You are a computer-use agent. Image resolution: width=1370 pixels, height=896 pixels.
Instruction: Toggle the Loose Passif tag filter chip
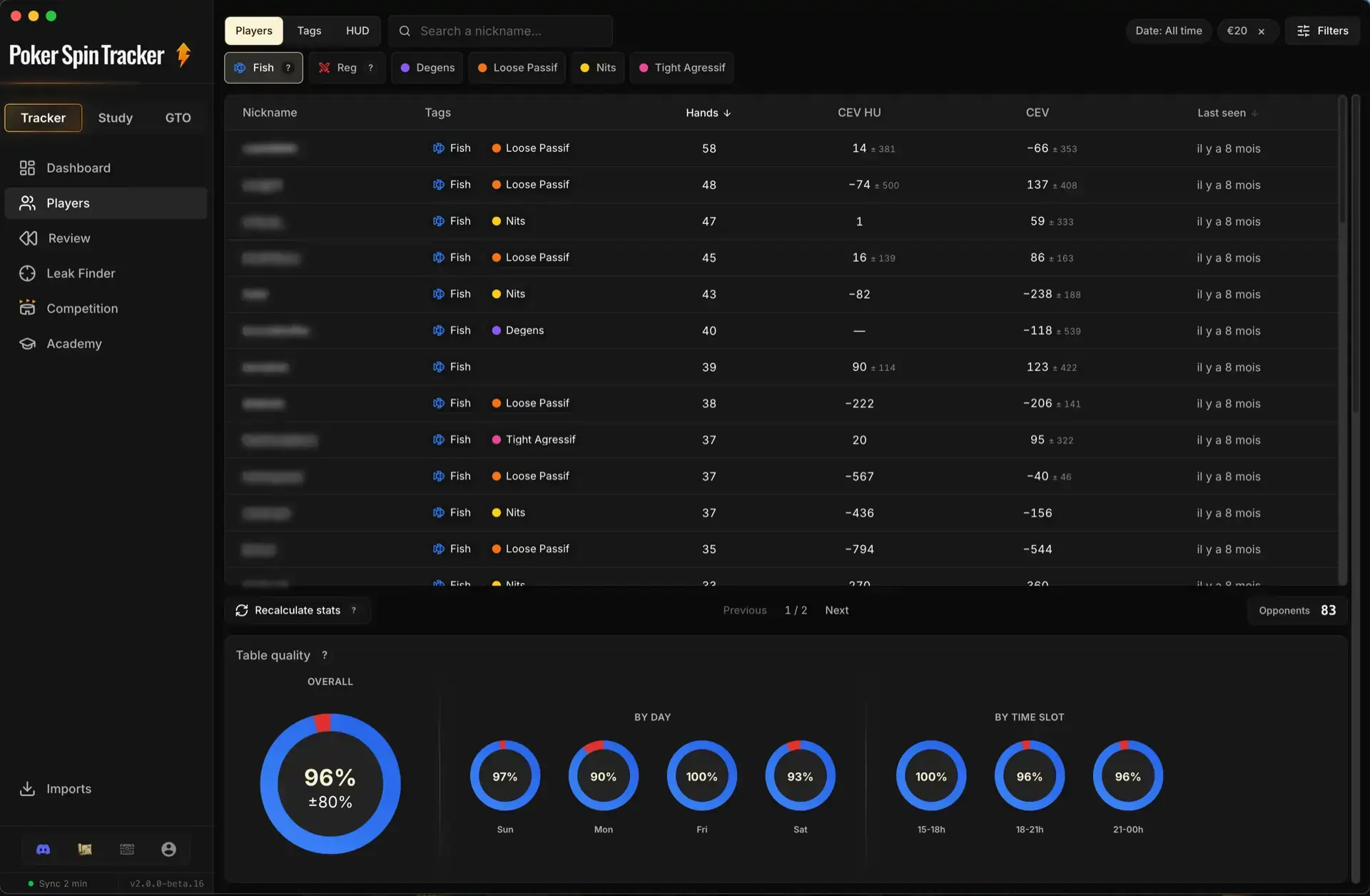tap(517, 68)
